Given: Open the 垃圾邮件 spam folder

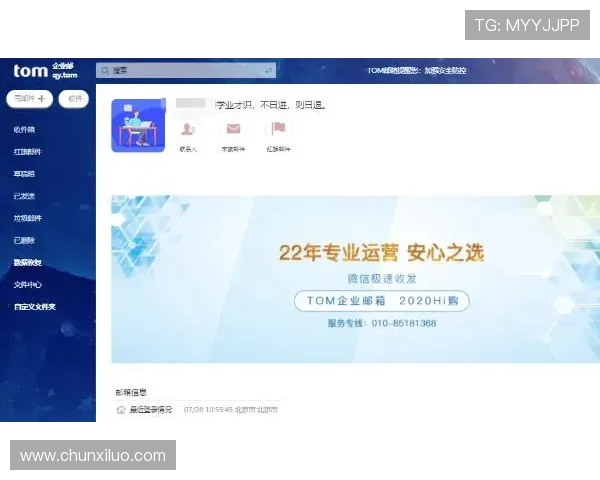Looking at the screenshot, I should pos(28,218).
